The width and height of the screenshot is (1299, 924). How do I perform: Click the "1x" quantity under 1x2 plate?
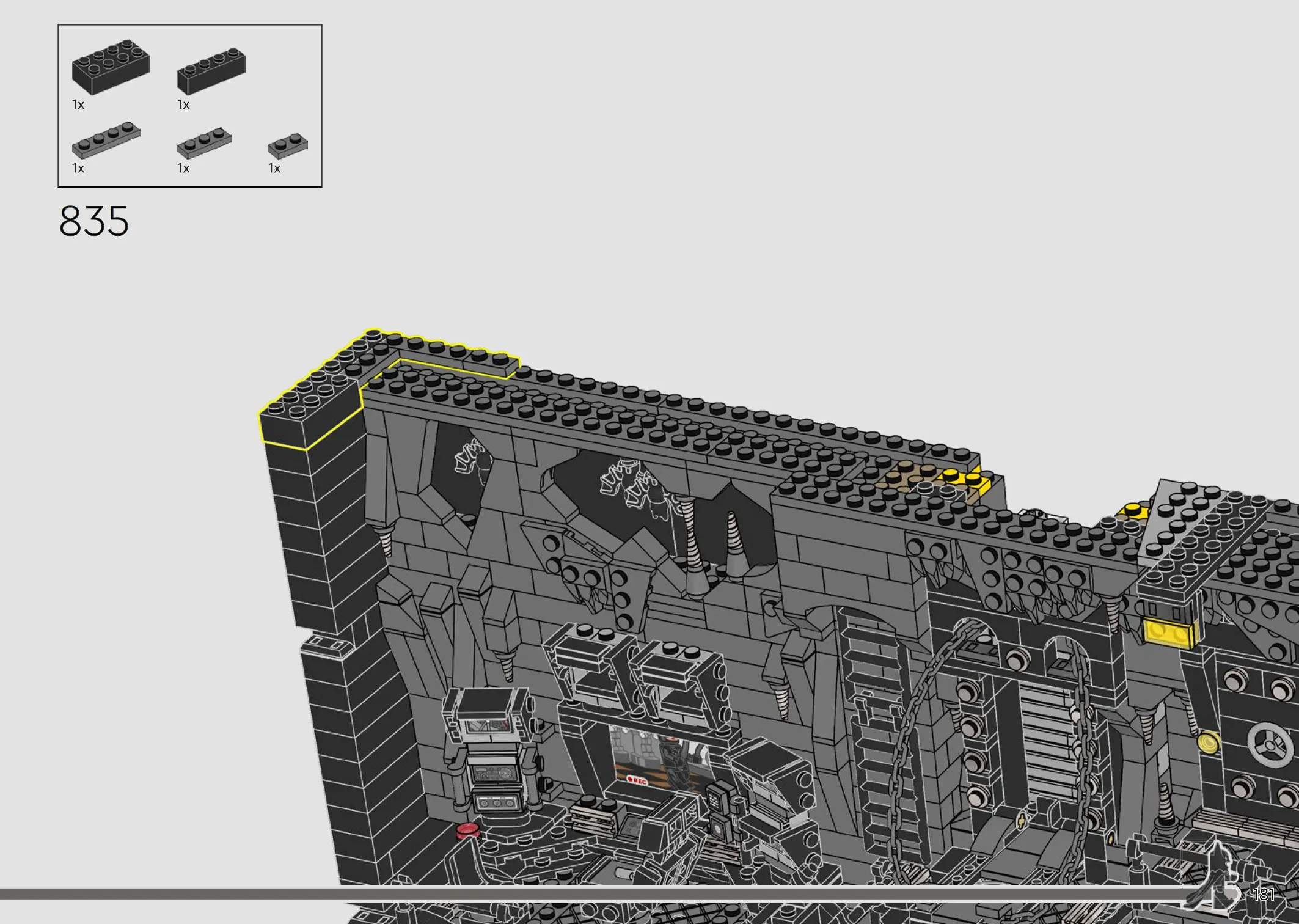click(274, 168)
